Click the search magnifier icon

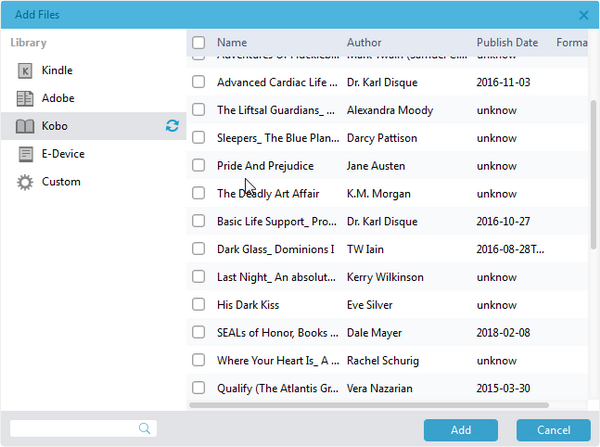click(146, 428)
